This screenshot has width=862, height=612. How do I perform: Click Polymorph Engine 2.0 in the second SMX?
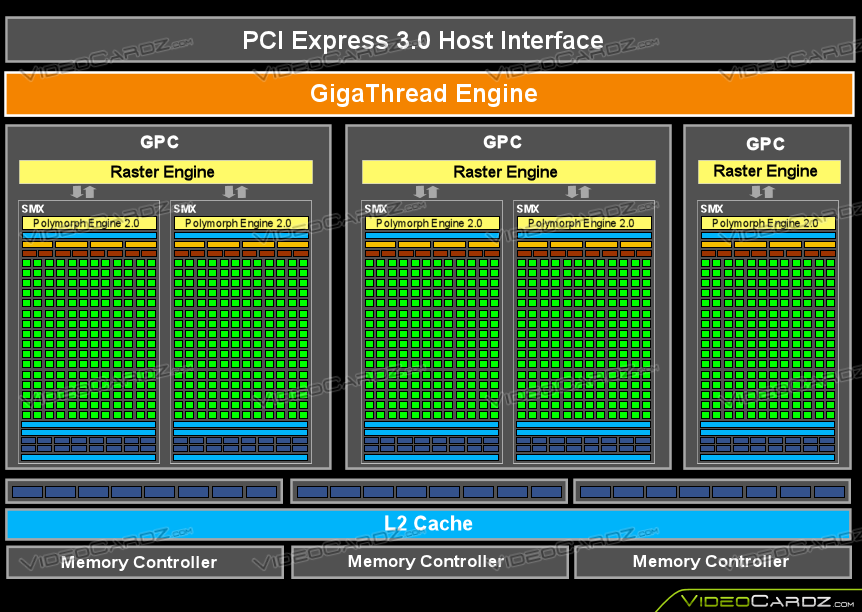tap(240, 223)
